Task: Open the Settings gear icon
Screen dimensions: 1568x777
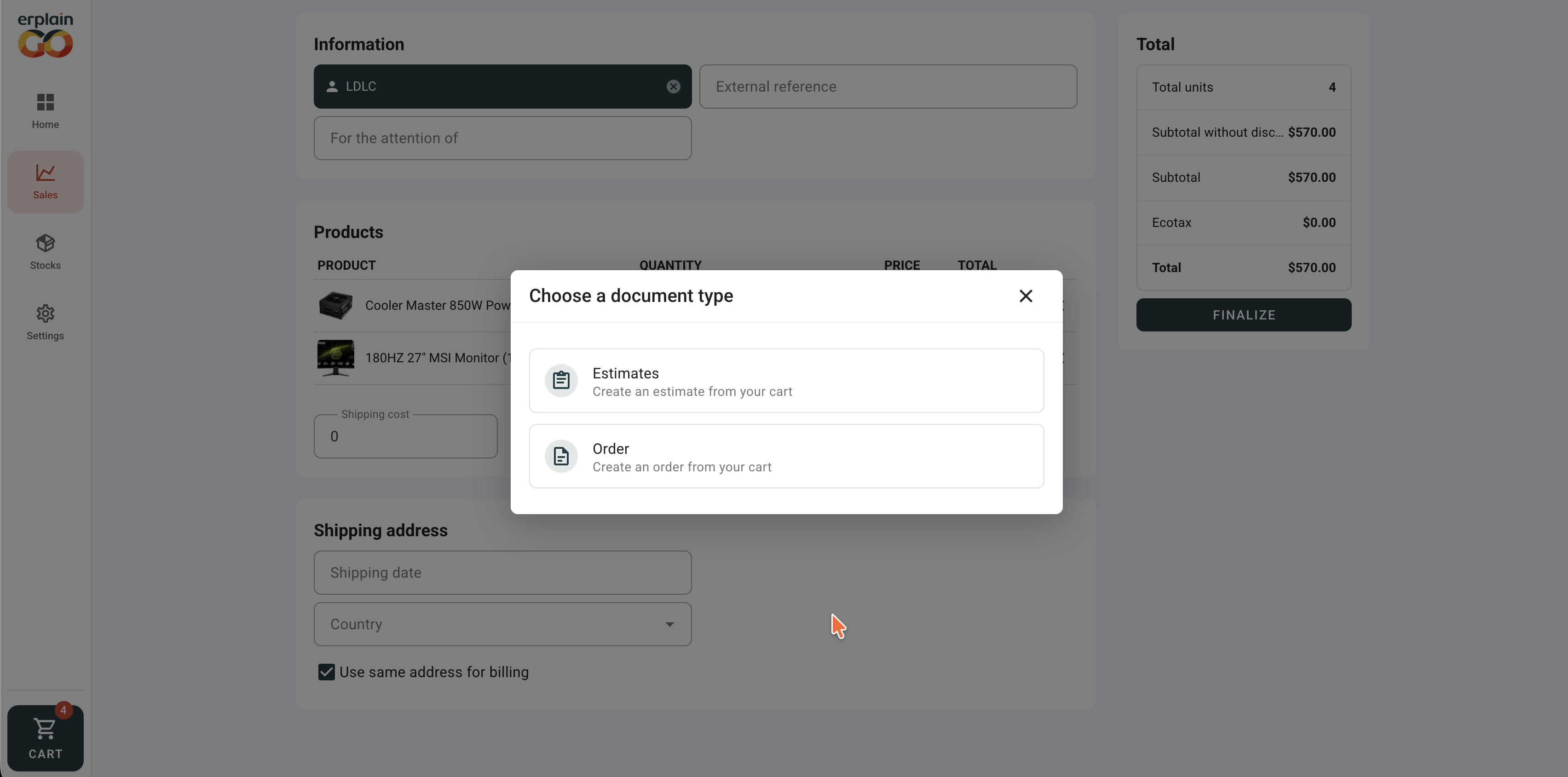Action: click(x=45, y=313)
